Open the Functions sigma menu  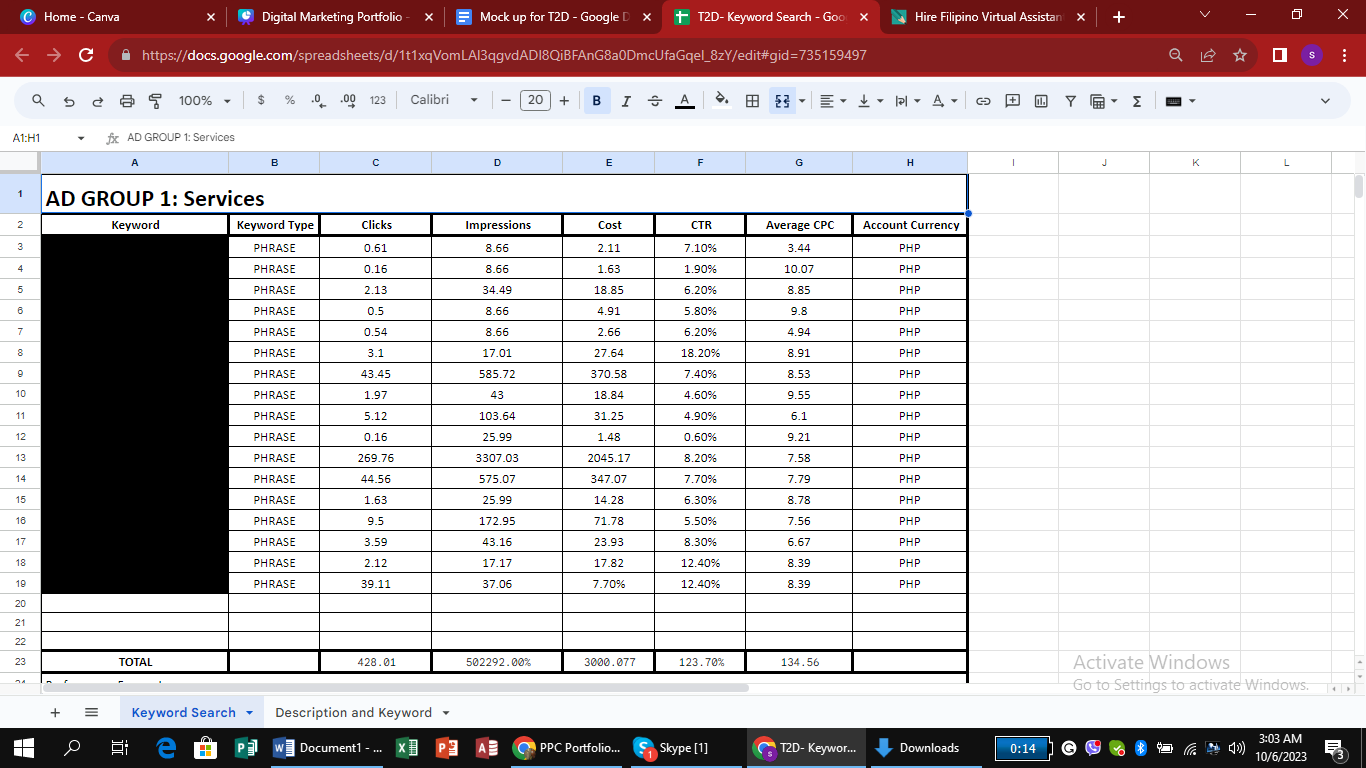tap(1137, 101)
